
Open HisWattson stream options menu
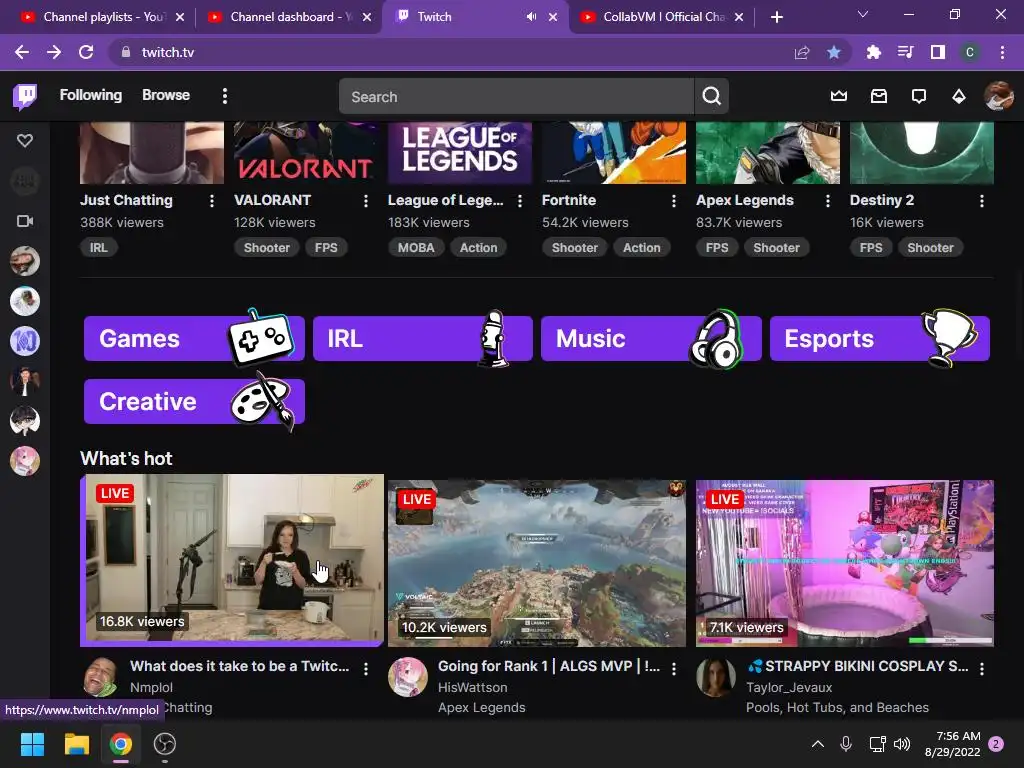click(674, 668)
